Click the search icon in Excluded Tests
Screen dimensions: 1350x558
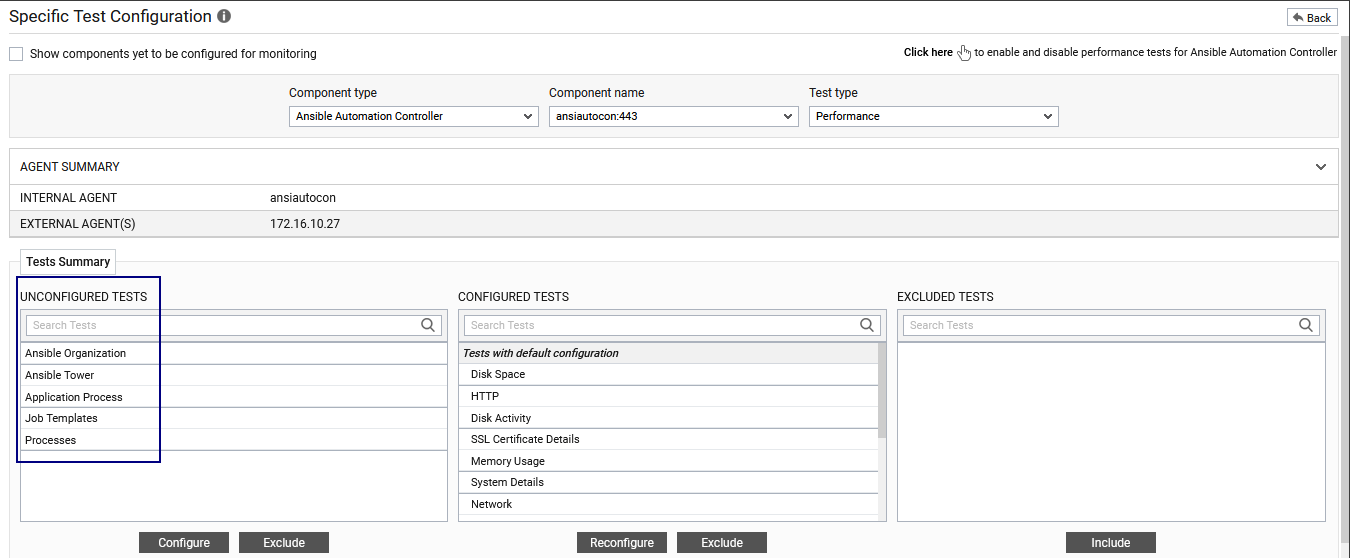pyautogui.click(x=1306, y=325)
